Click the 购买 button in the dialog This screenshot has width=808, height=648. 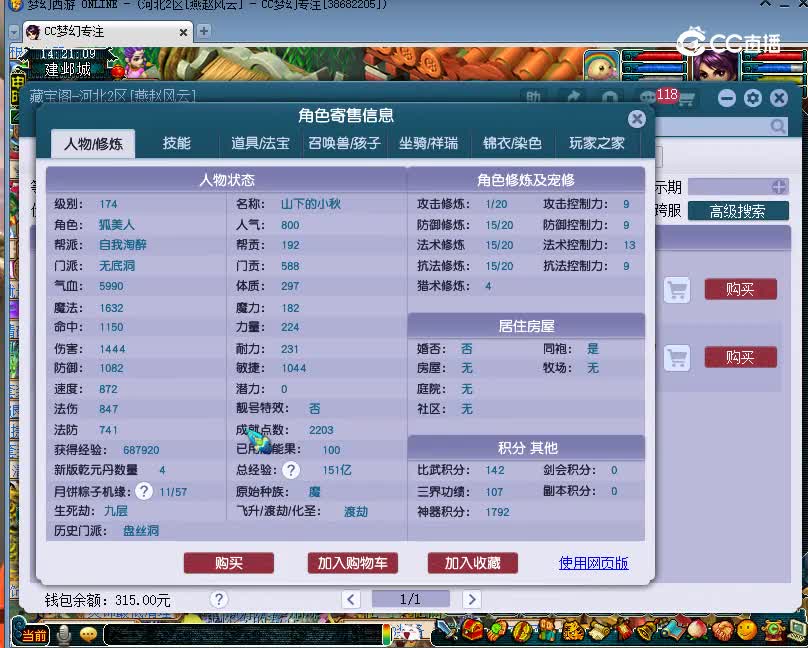[x=229, y=563]
